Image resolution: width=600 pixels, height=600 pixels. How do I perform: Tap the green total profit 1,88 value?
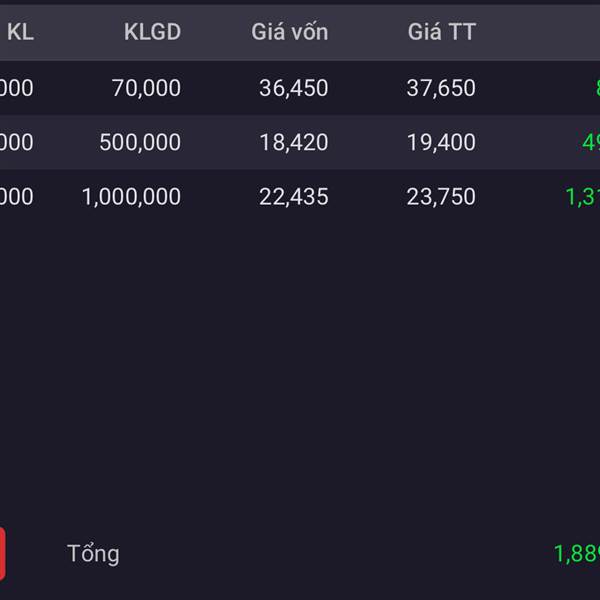[577, 554]
